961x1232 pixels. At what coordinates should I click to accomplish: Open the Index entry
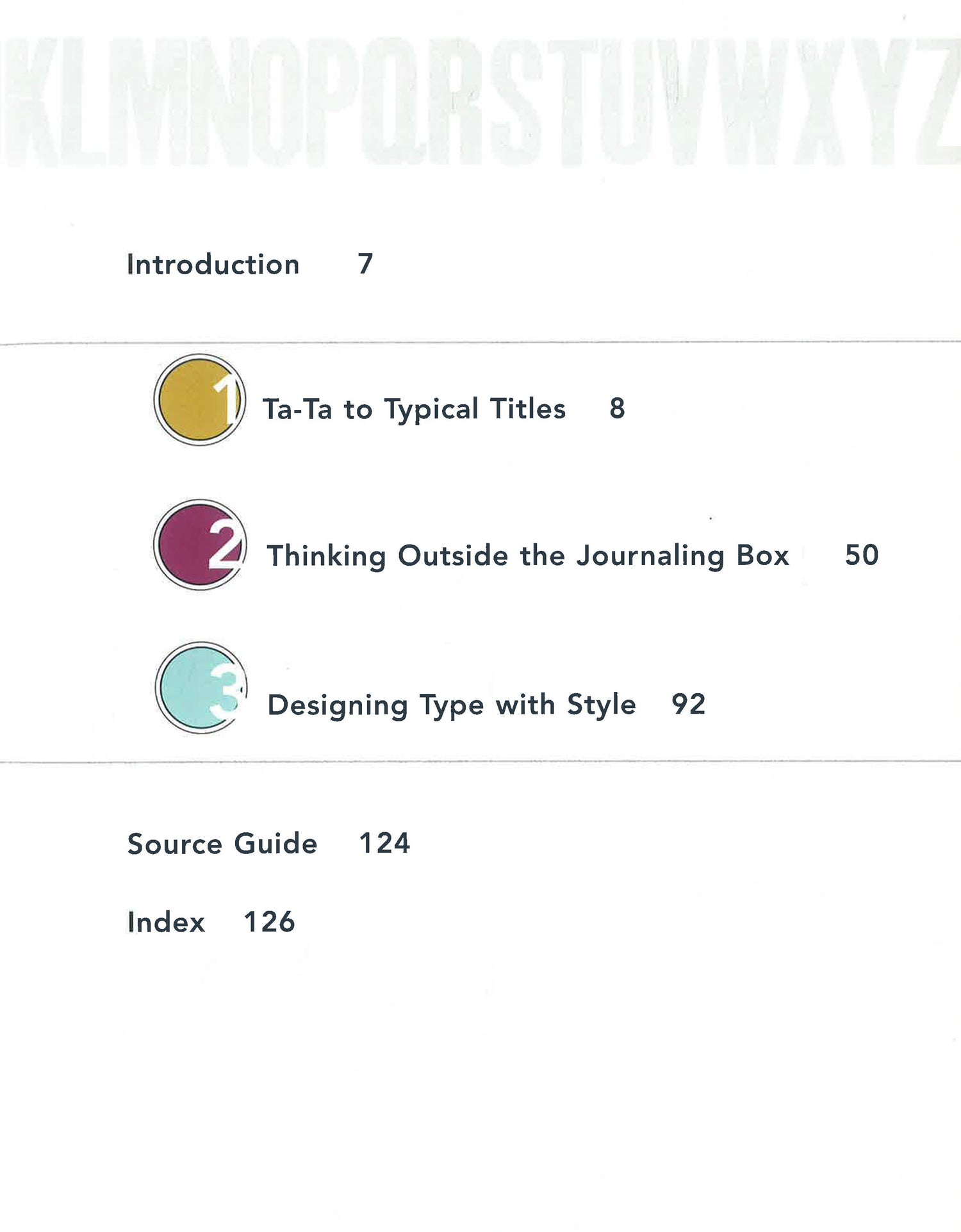point(166,923)
